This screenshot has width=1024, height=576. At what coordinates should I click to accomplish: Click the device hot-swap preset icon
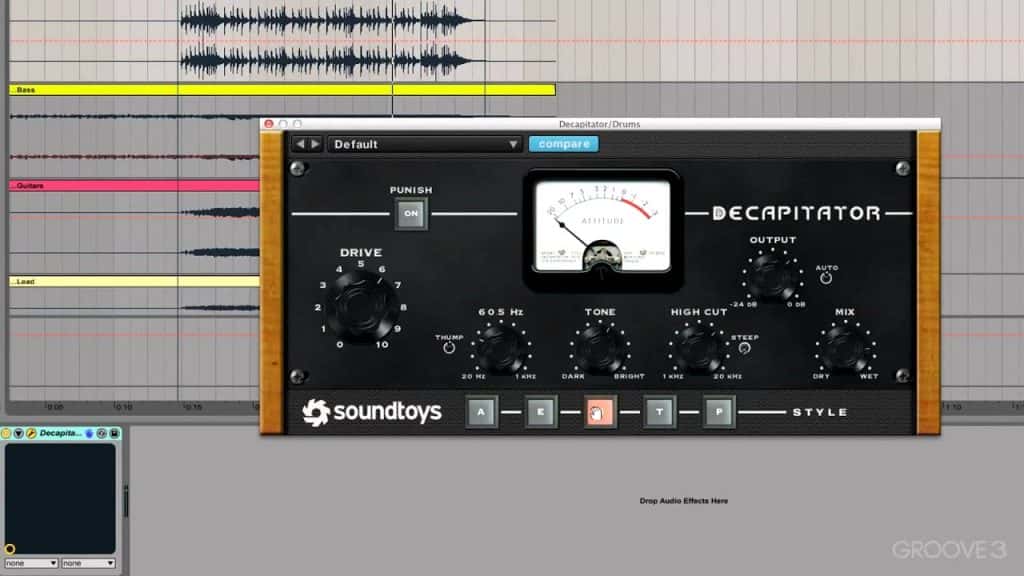coord(102,433)
